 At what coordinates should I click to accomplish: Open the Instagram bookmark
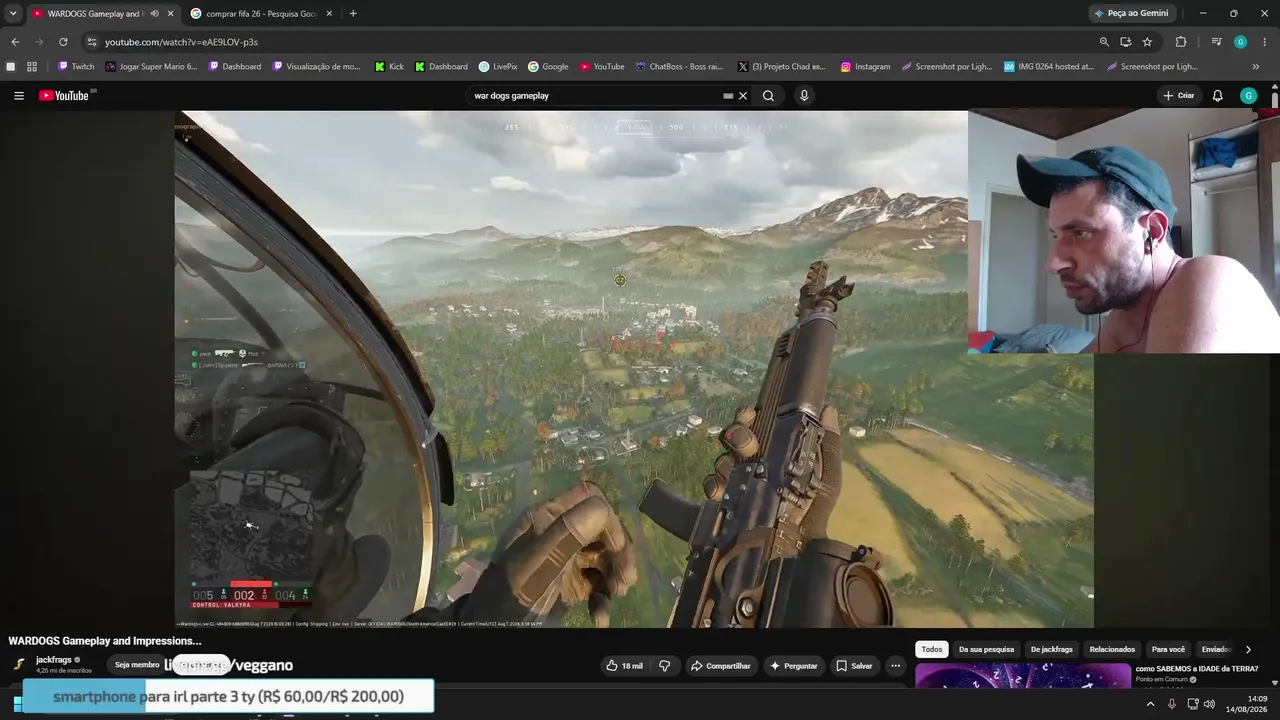click(x=865, y=67)
